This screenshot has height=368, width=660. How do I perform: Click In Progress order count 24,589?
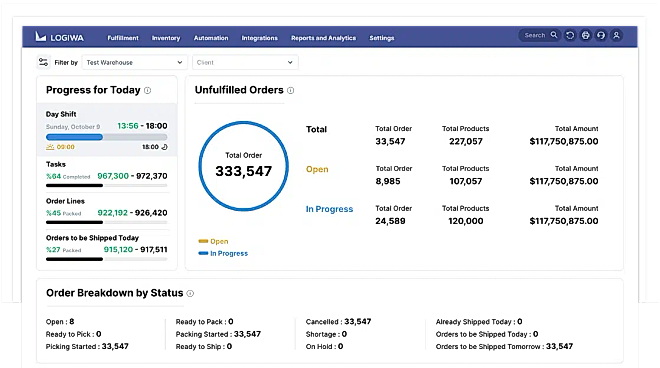(x=390, y=221)
